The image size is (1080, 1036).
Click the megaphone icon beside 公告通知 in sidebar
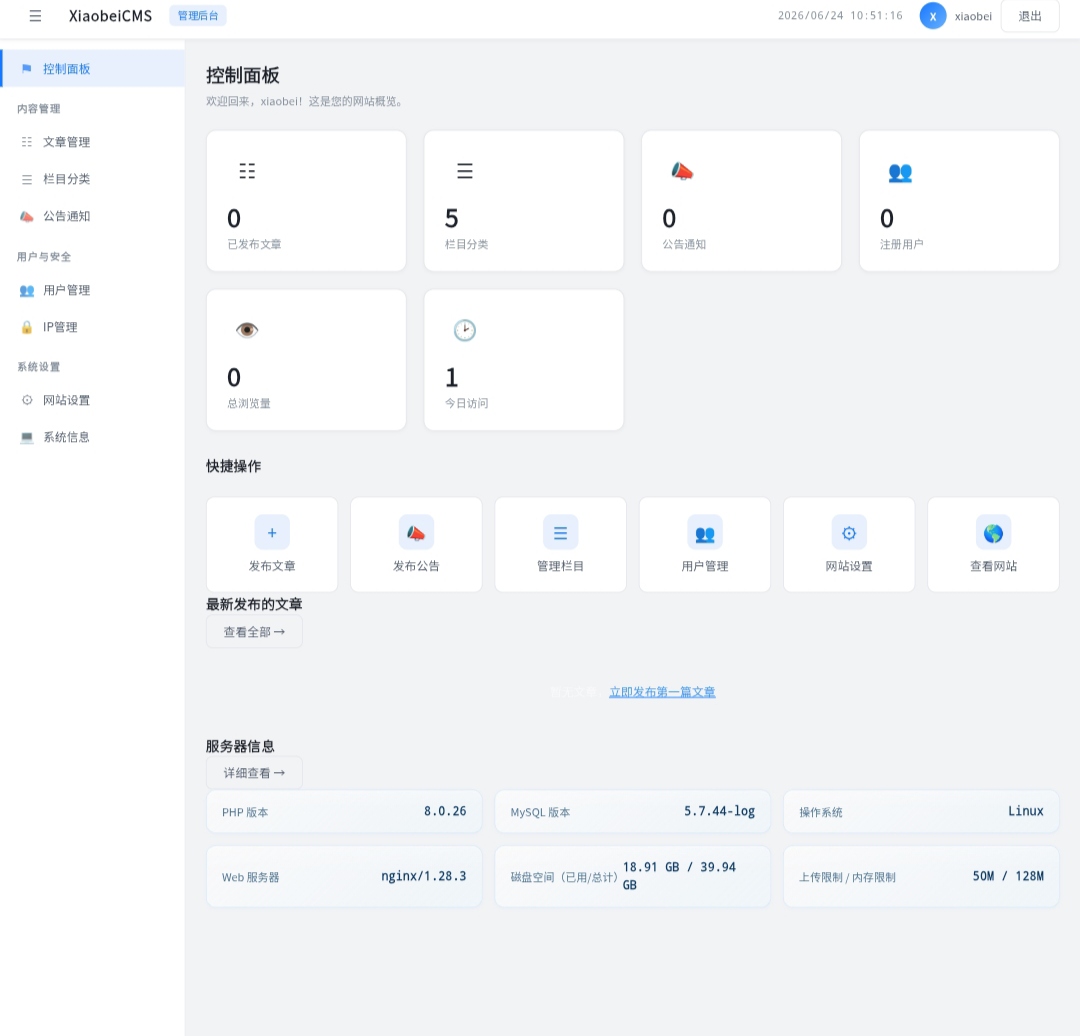coord(27,216)
